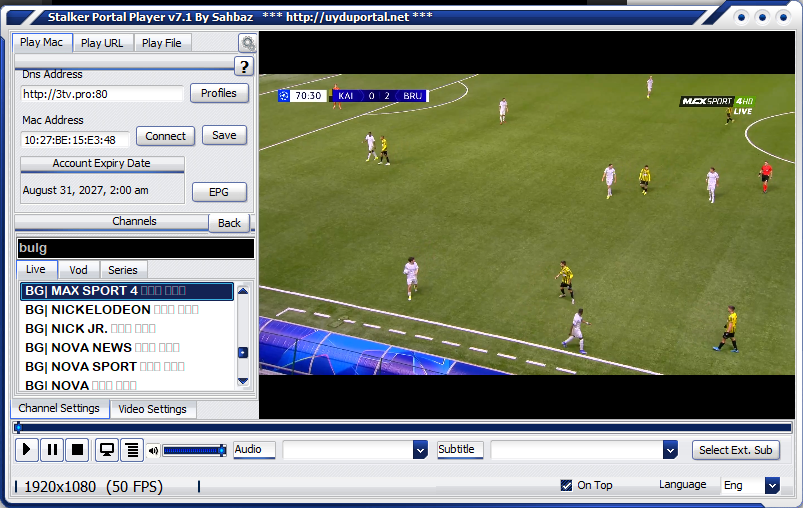Click the channel list scrollbar thumb
Screen dimensions: 803x508
coord(243,352)
